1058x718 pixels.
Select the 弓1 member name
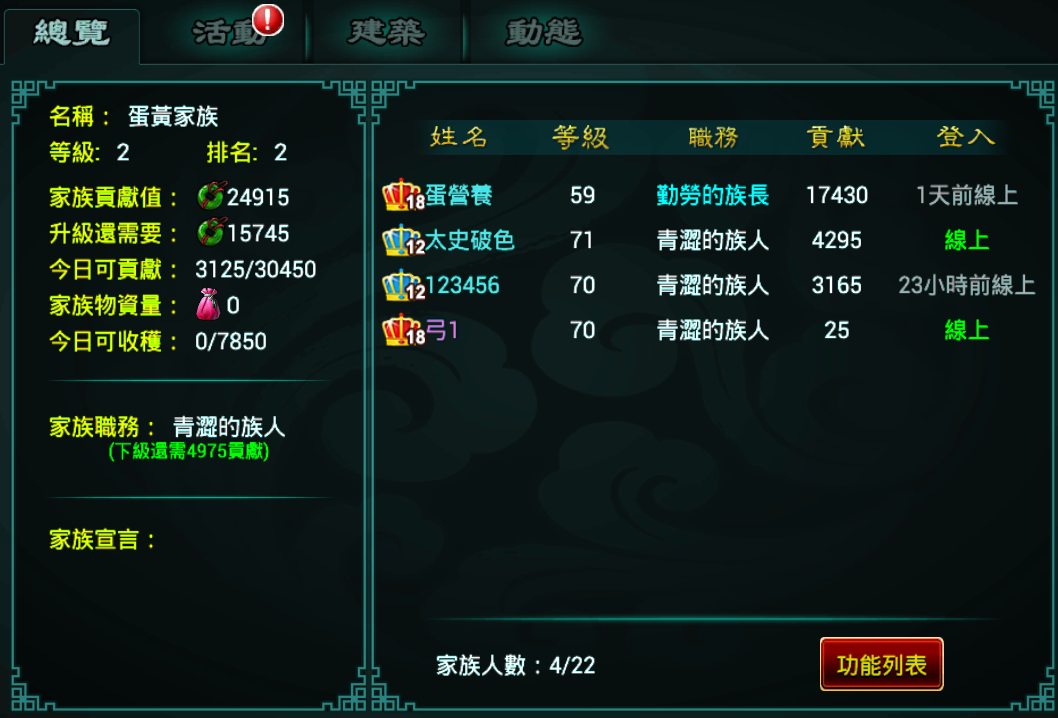point(442,330)
